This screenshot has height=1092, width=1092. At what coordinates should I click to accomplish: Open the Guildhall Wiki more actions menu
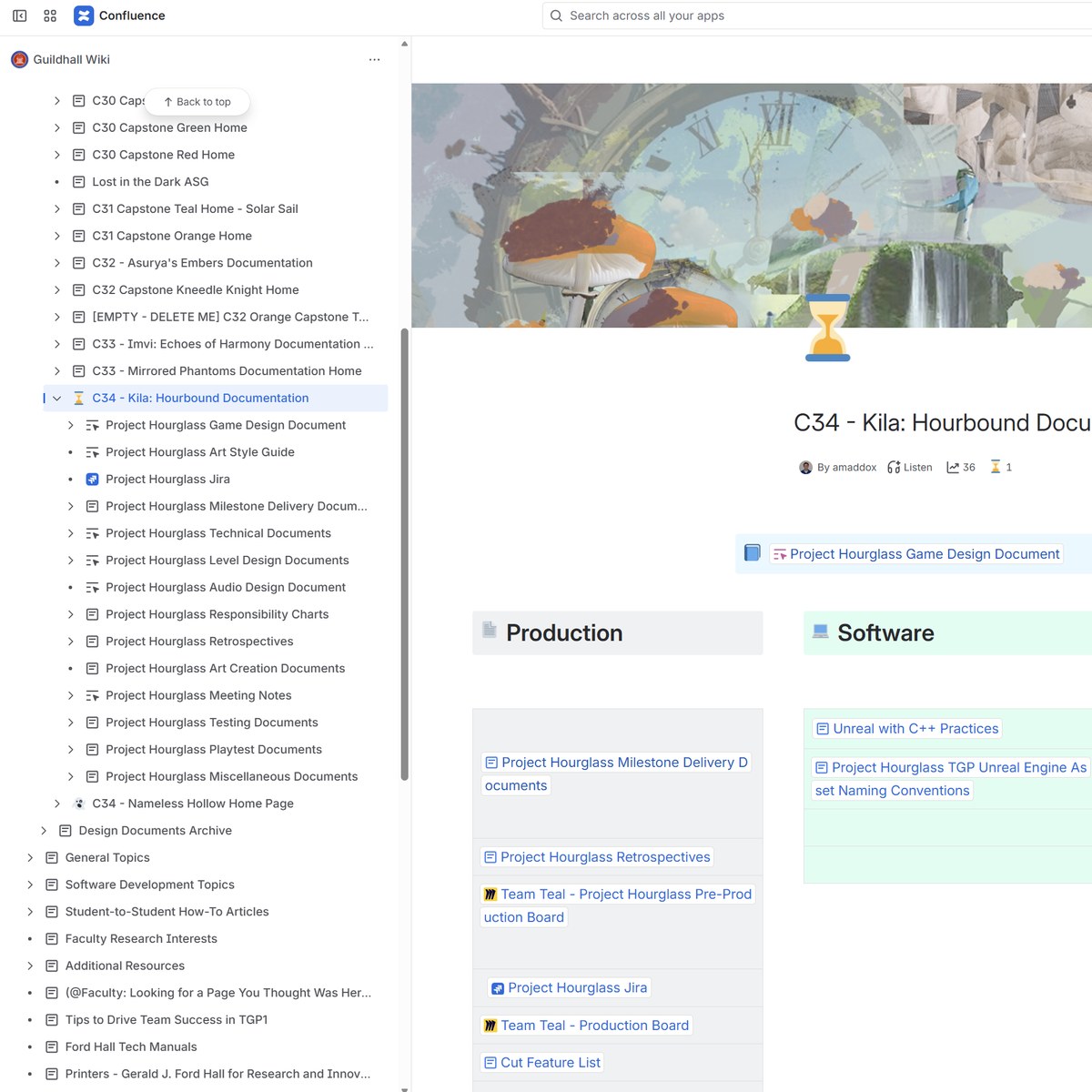pyautogui.click(x=374, y=60)
